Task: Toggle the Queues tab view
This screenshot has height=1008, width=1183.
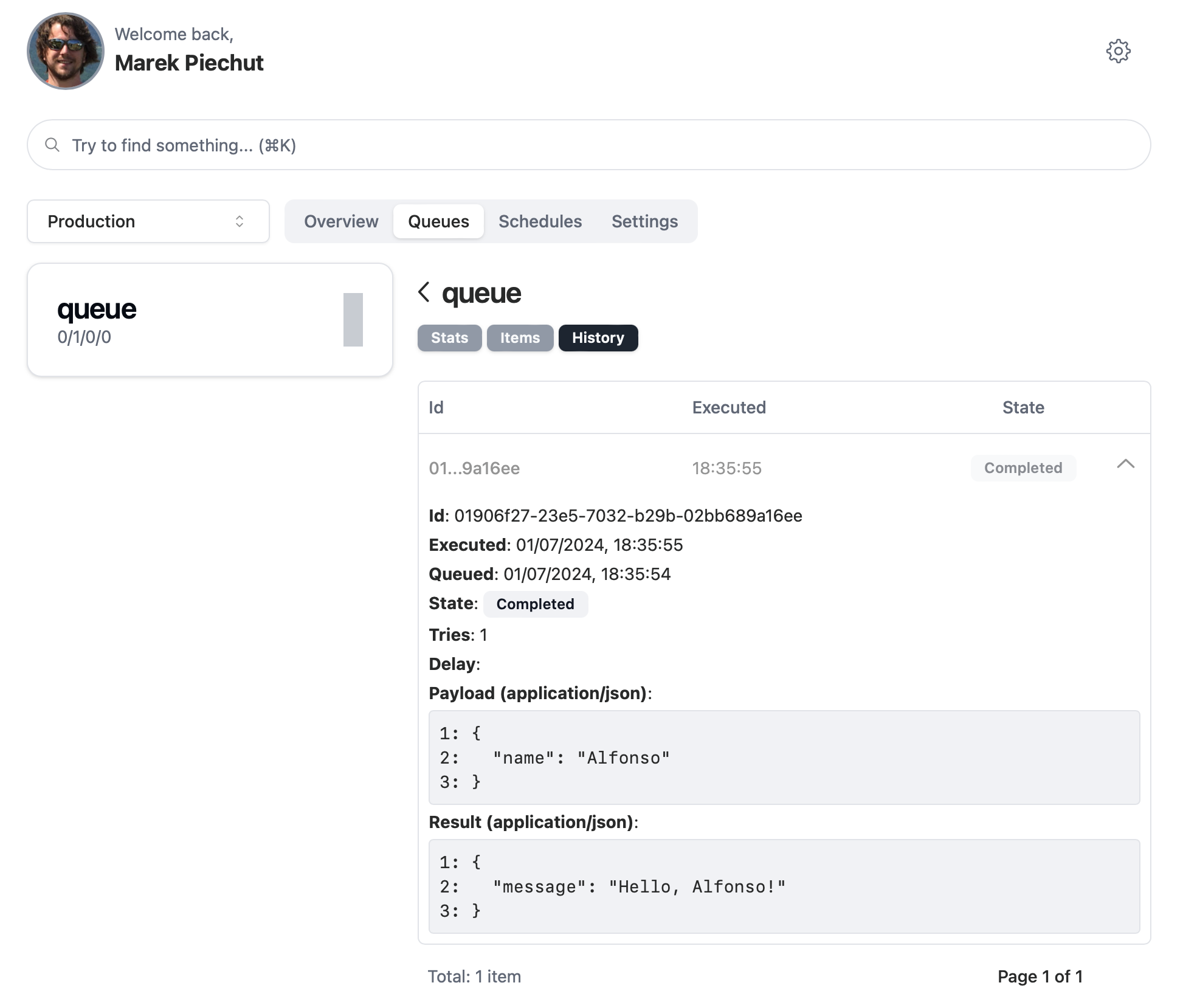Action: point(438,221)
